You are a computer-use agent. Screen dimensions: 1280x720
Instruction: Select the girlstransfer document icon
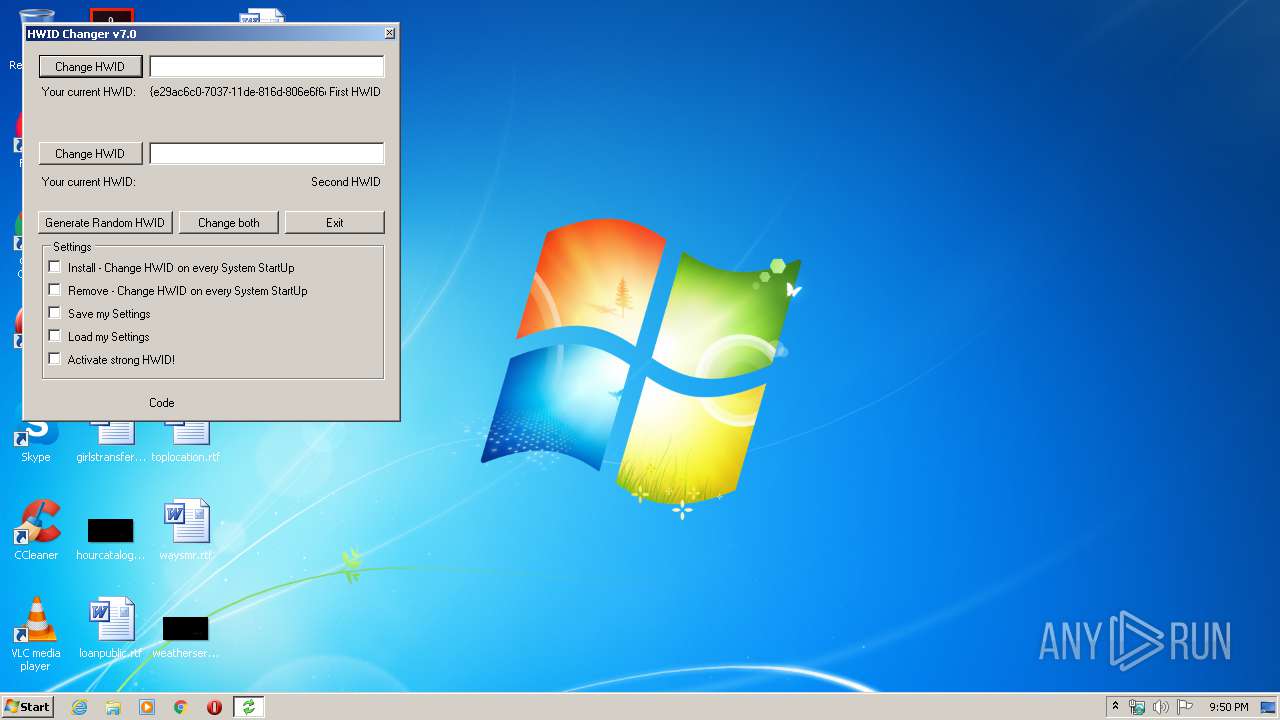coord(111,440)
